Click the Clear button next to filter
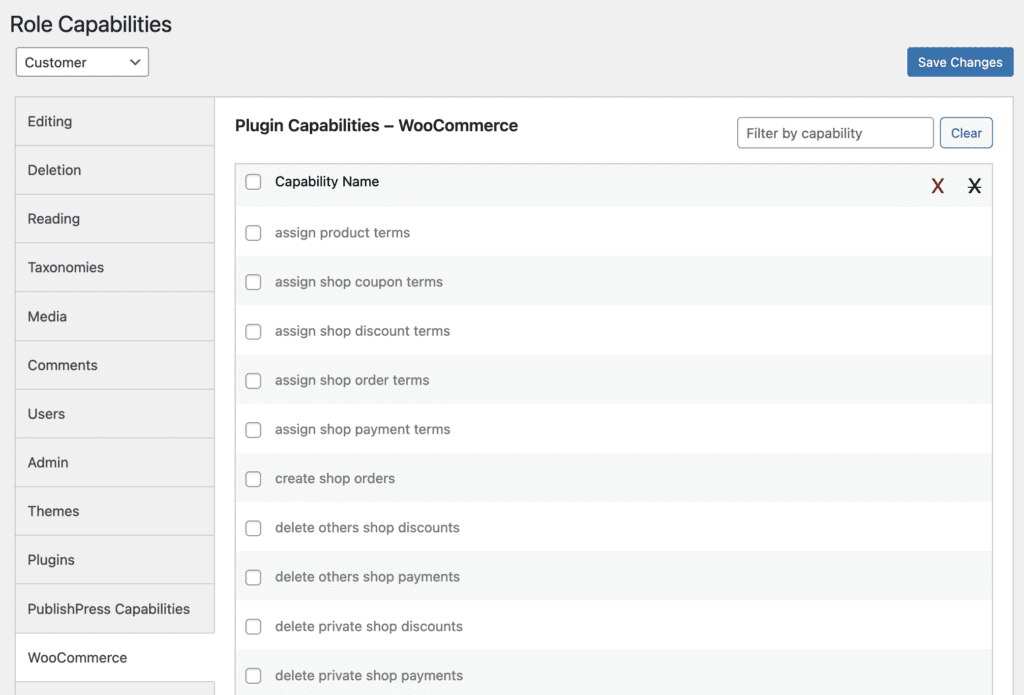The image size is (1024, 695). click(x=965, y=132)
